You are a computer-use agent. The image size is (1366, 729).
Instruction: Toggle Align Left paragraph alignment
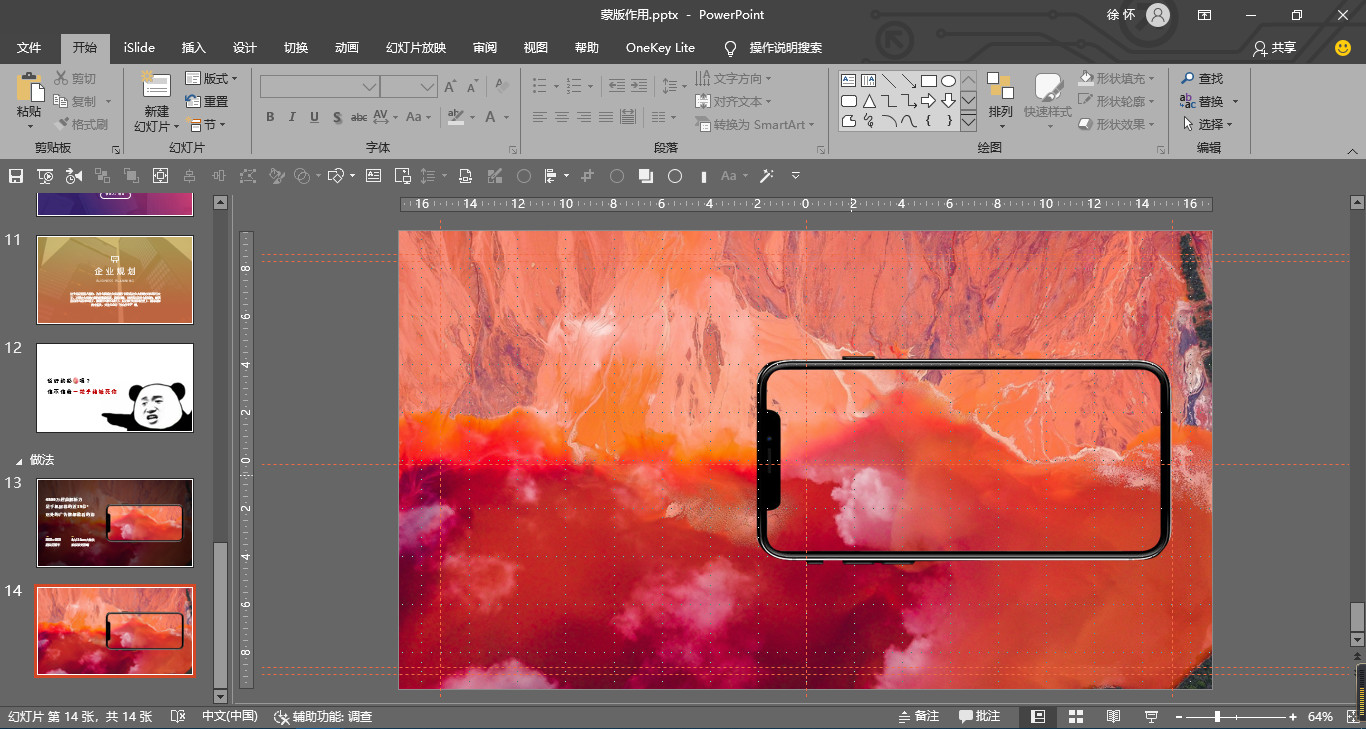click(x=540, y=117)
